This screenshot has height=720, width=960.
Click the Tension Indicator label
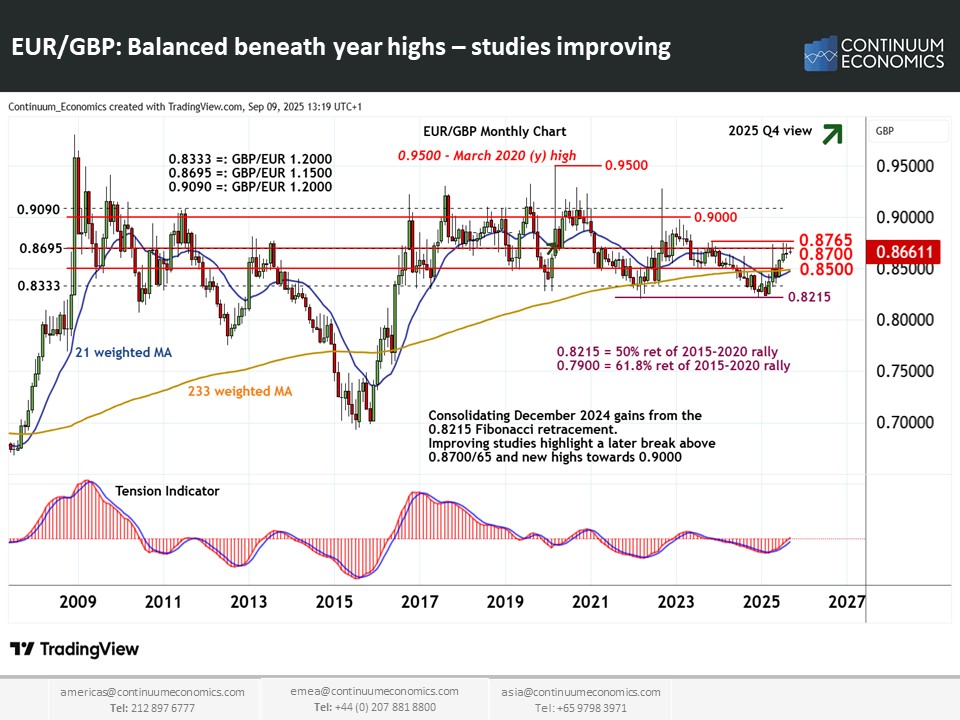pos(167,491)
